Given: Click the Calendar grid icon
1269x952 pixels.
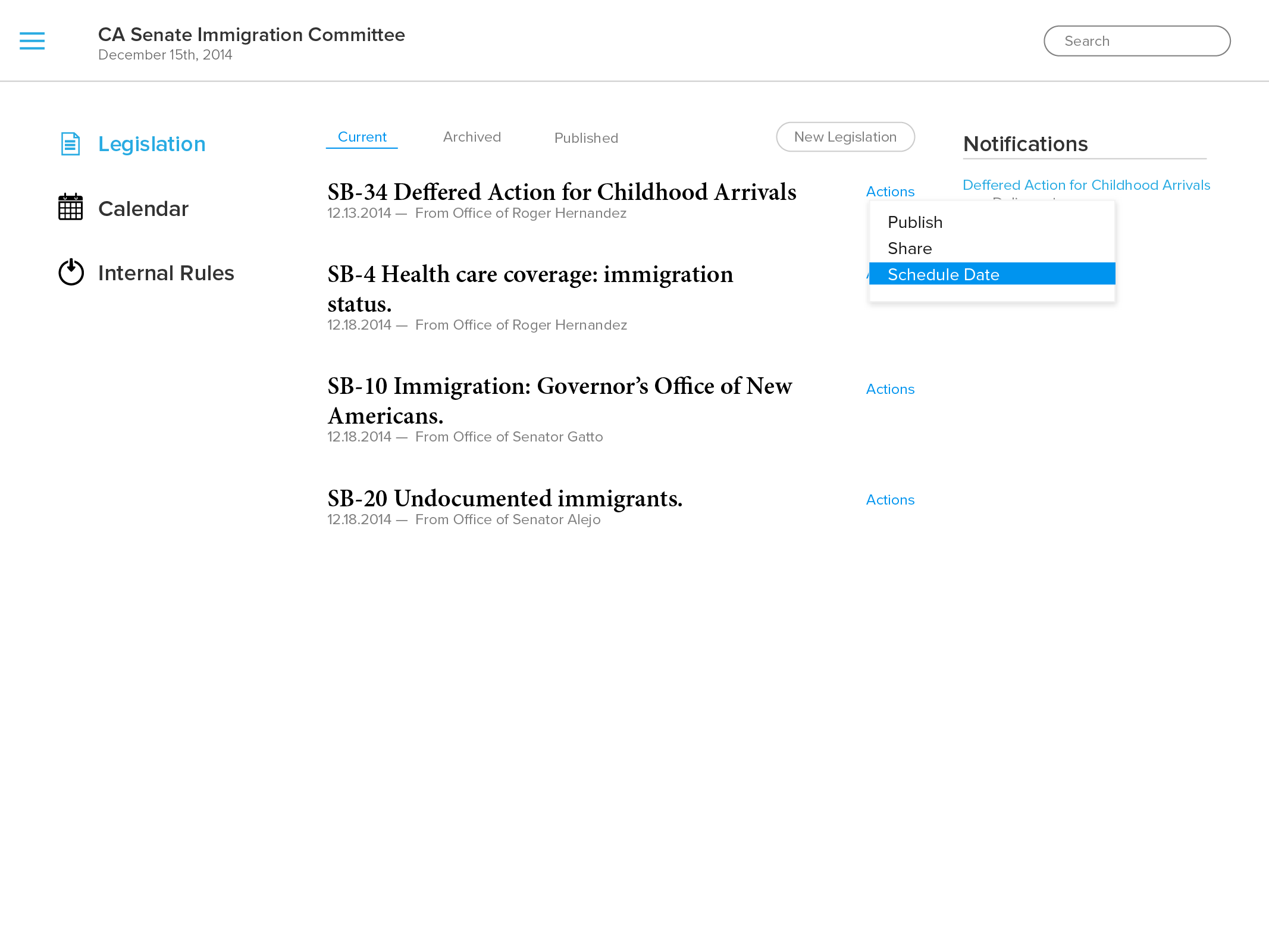Looking at the screenshot, I should coord(70,207).
